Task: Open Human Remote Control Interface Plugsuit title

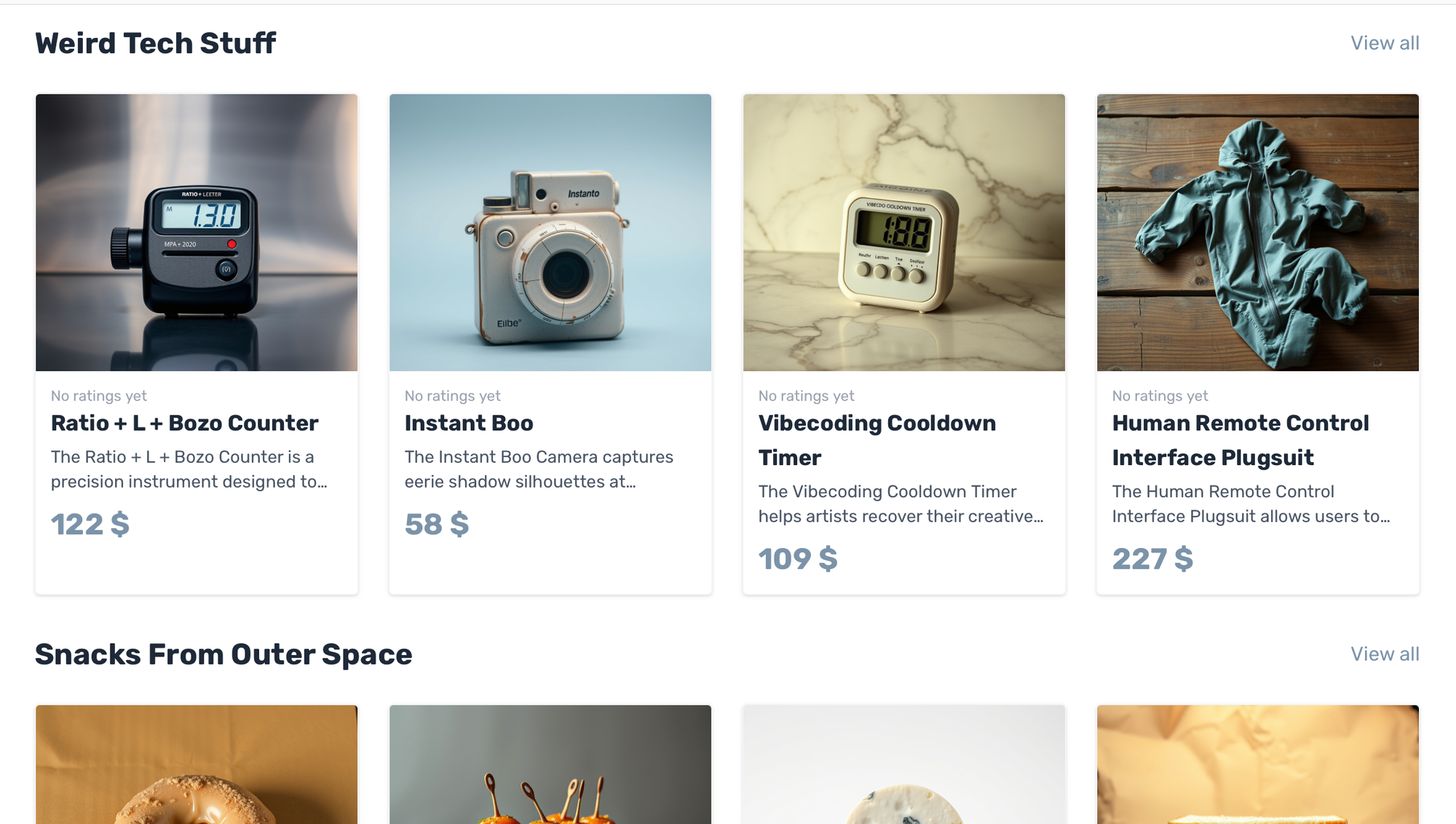Action: (x=1241, y=440)
